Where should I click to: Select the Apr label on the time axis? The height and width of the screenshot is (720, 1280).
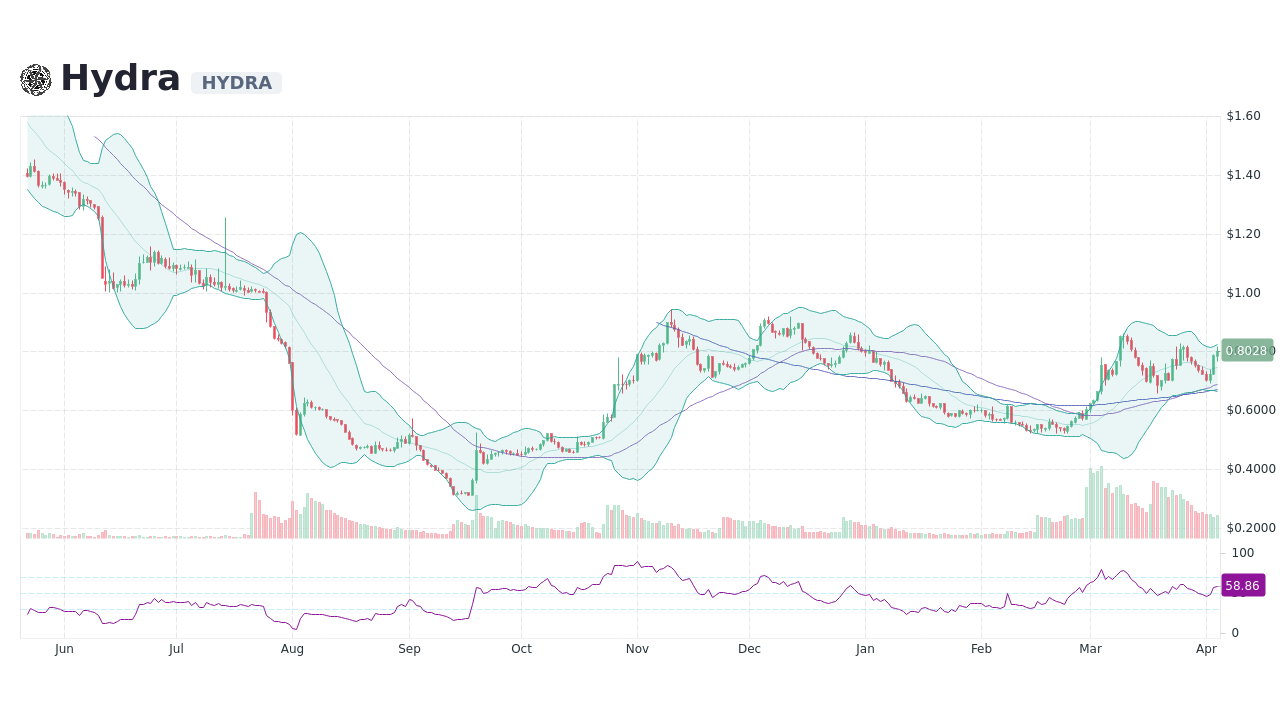[1207, 649]
